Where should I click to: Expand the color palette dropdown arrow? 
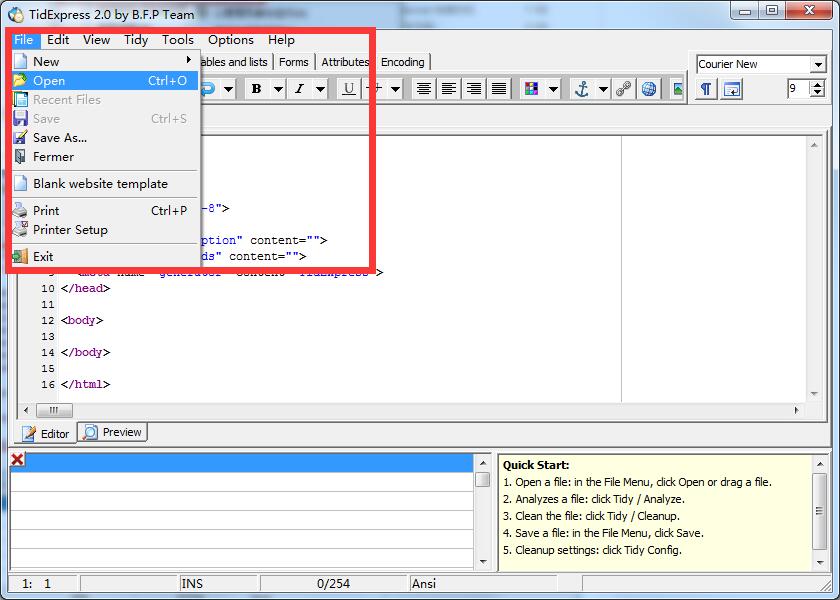pos(553,88)
